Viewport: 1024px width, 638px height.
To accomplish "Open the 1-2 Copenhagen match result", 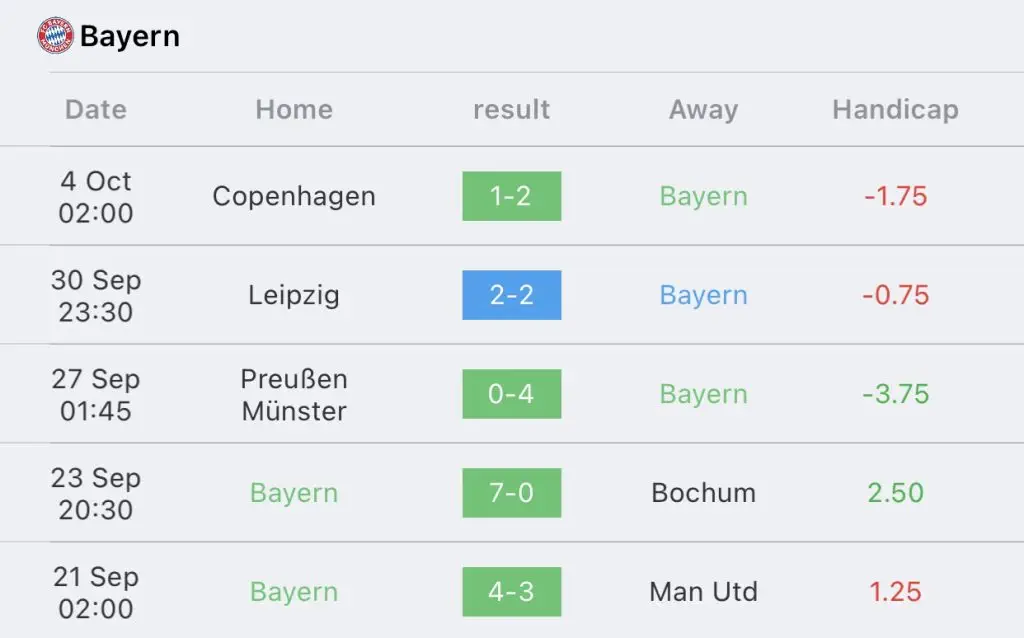I will (511, 196).
